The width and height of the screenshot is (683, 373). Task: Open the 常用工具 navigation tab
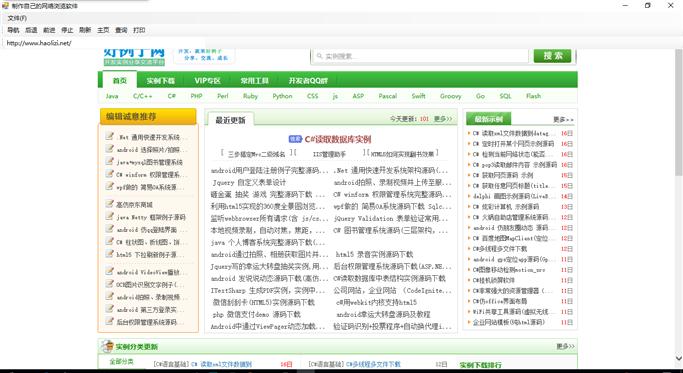tap(254, 81)
